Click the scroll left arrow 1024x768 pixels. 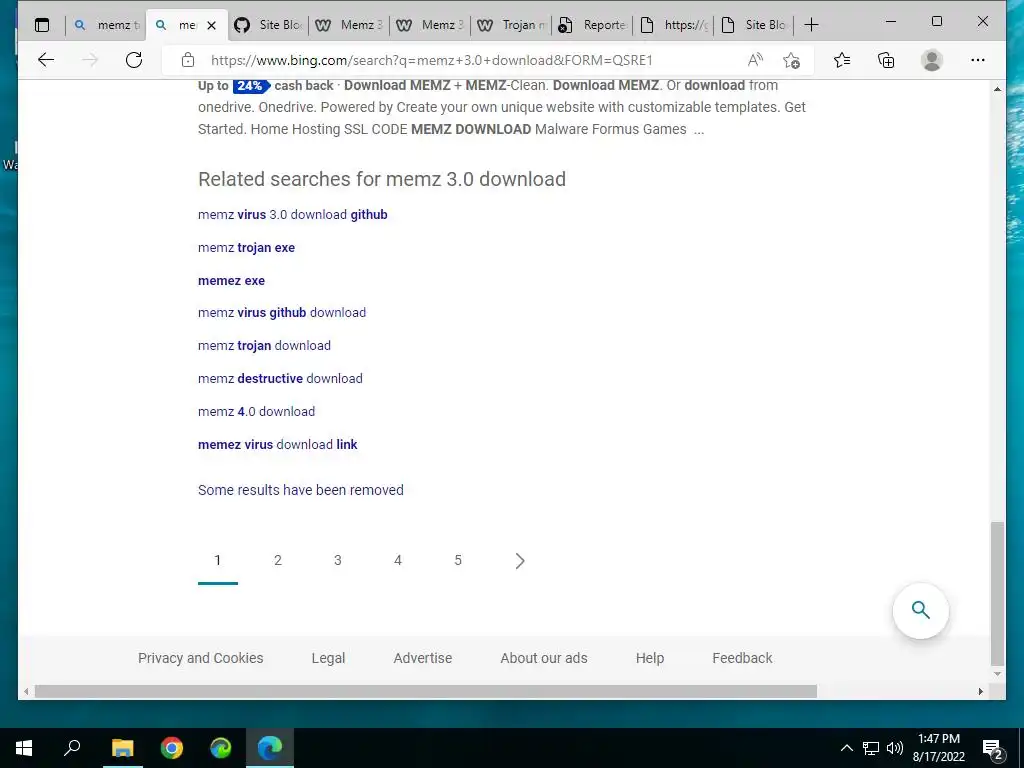(x=25, y=691)
